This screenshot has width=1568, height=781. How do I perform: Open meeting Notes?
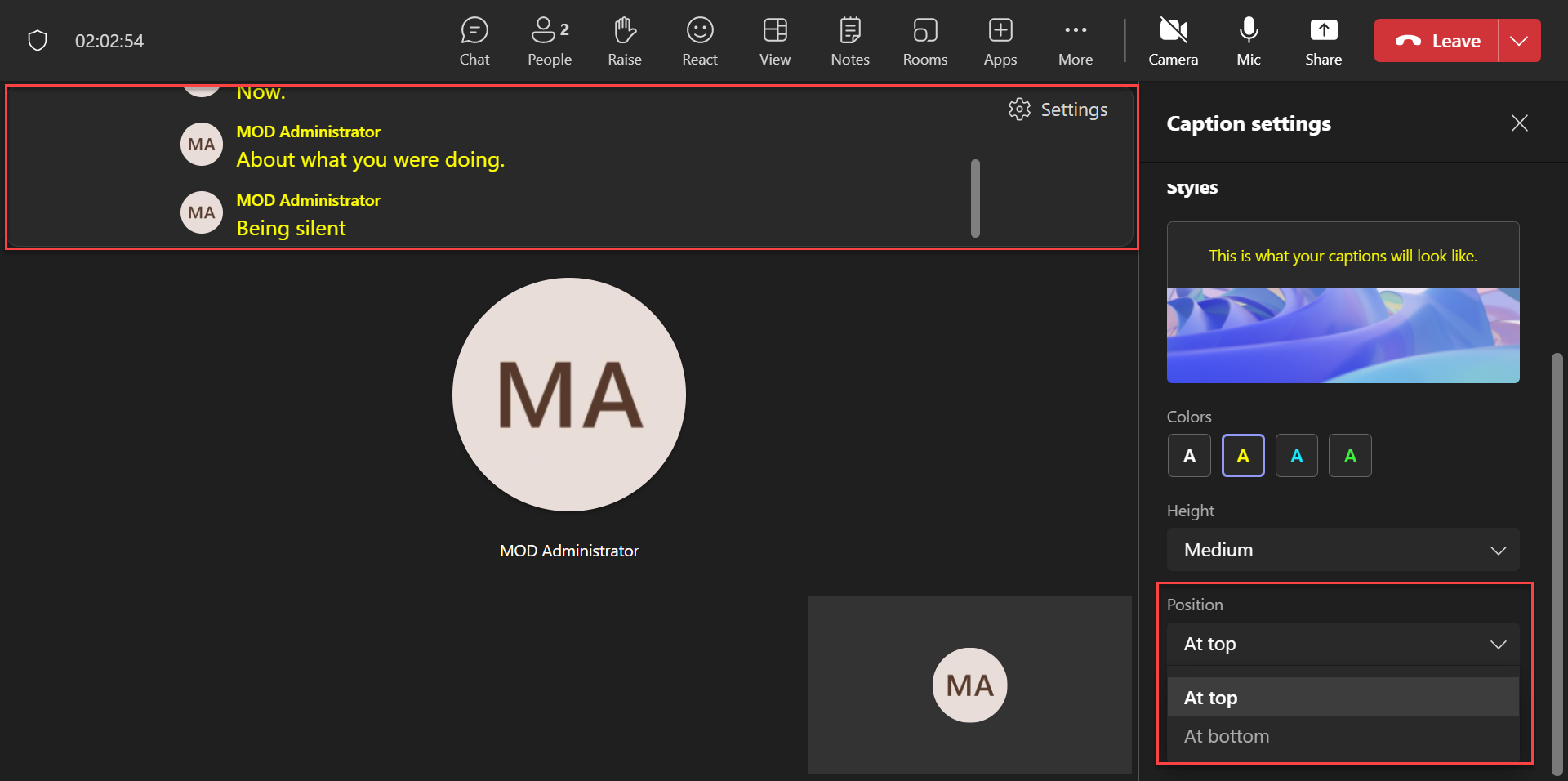coord(849,41)
